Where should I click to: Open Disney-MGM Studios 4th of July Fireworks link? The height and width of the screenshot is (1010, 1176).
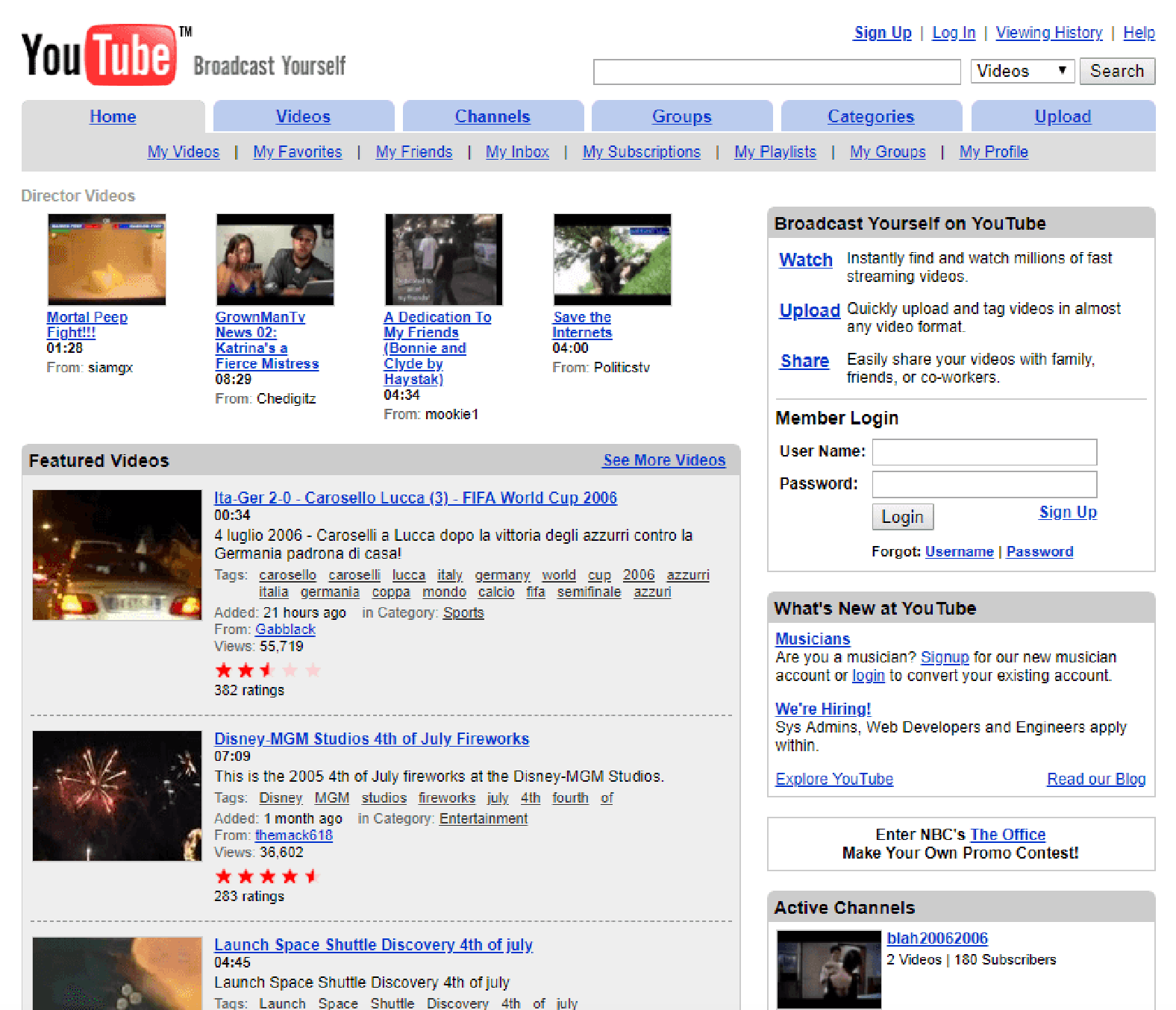372,738
